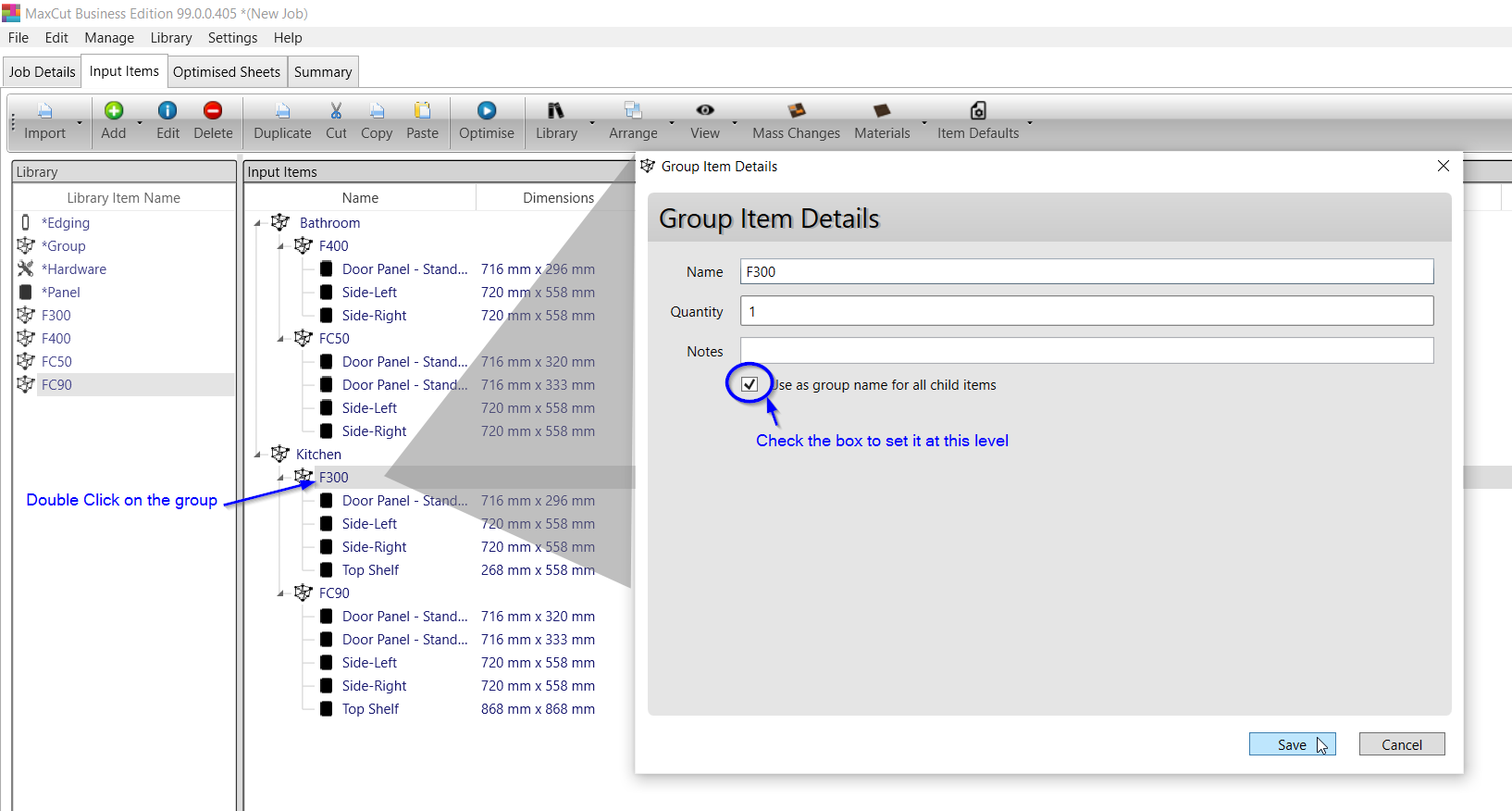
Task: Click the Library Item Name column header
Action: [123, 198]
